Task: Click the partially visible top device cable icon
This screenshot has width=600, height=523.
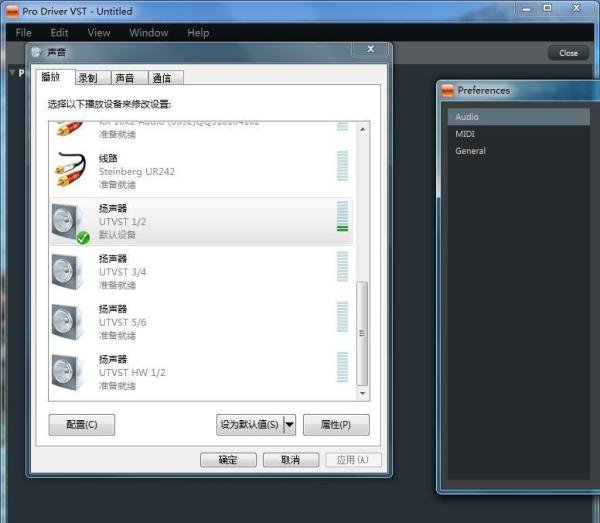Action: (x=70, y=129)
